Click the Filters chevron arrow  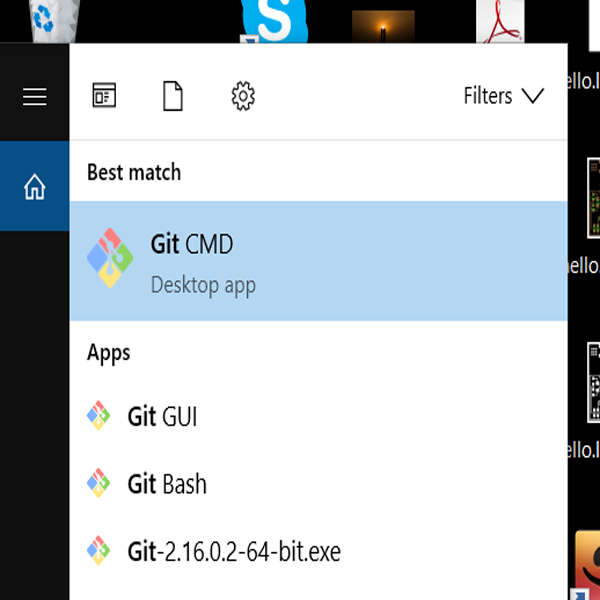(x=533, y=96)
